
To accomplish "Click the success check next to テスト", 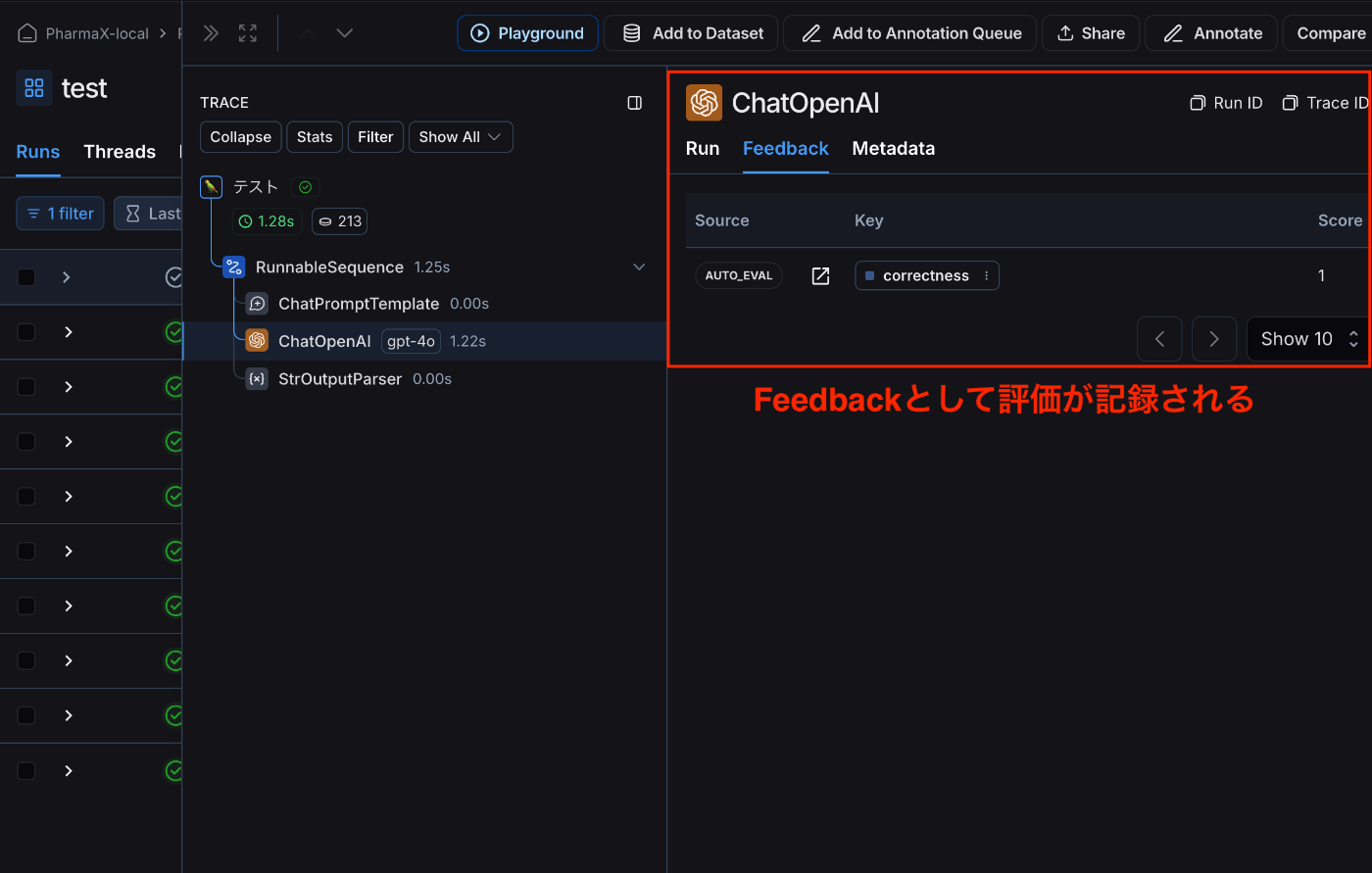I will point(305,187).
